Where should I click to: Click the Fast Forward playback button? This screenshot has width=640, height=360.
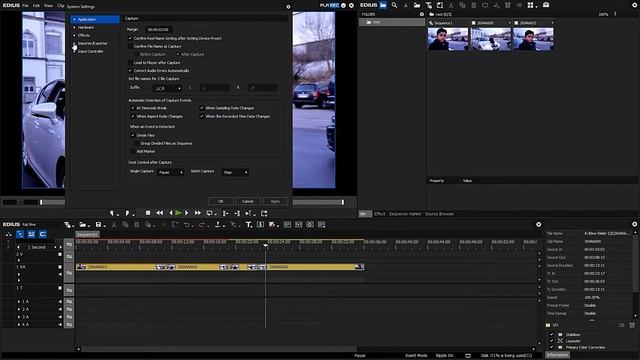pyautogui.click(x=198, y=213)
